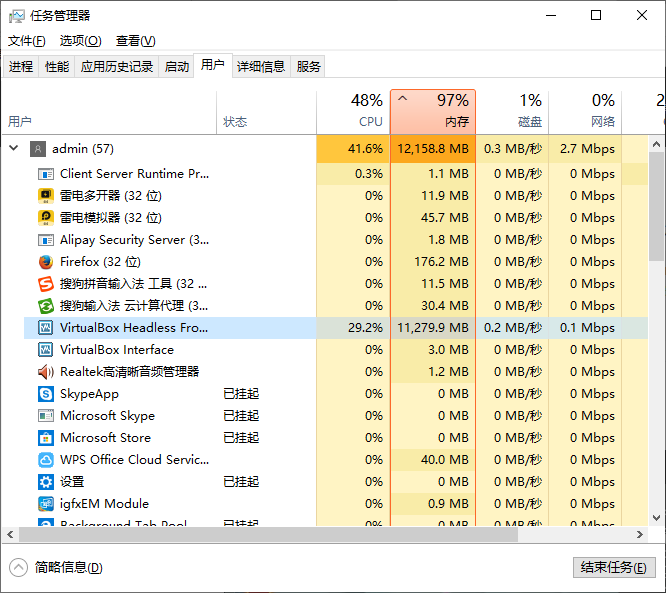This screenshot has width=666, height=593.
Task: Open the 文件(F) menu
Action: 27,41
